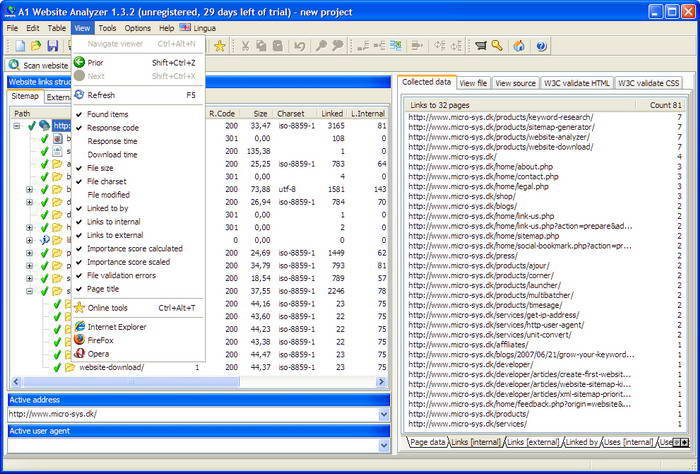The height and width of the screenshot is (474, 700).
Task: Uncheck the File charset column option
Action: pyautogui.click(x=107, y=181)
